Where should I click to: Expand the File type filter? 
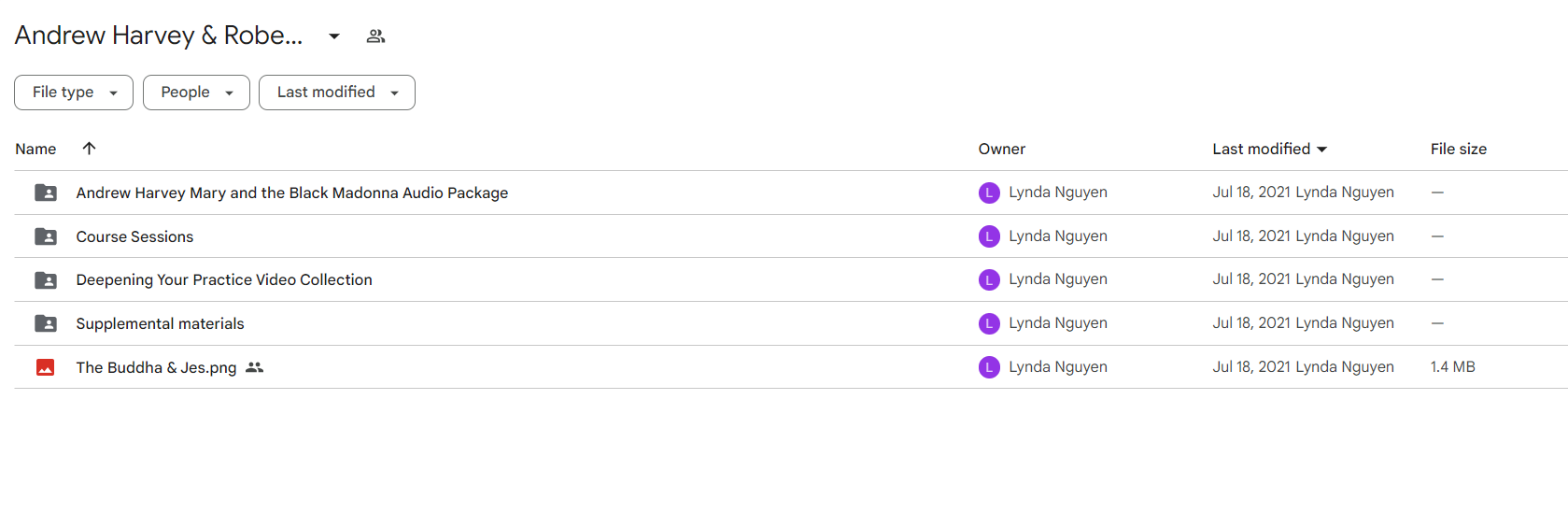(74, 93)
